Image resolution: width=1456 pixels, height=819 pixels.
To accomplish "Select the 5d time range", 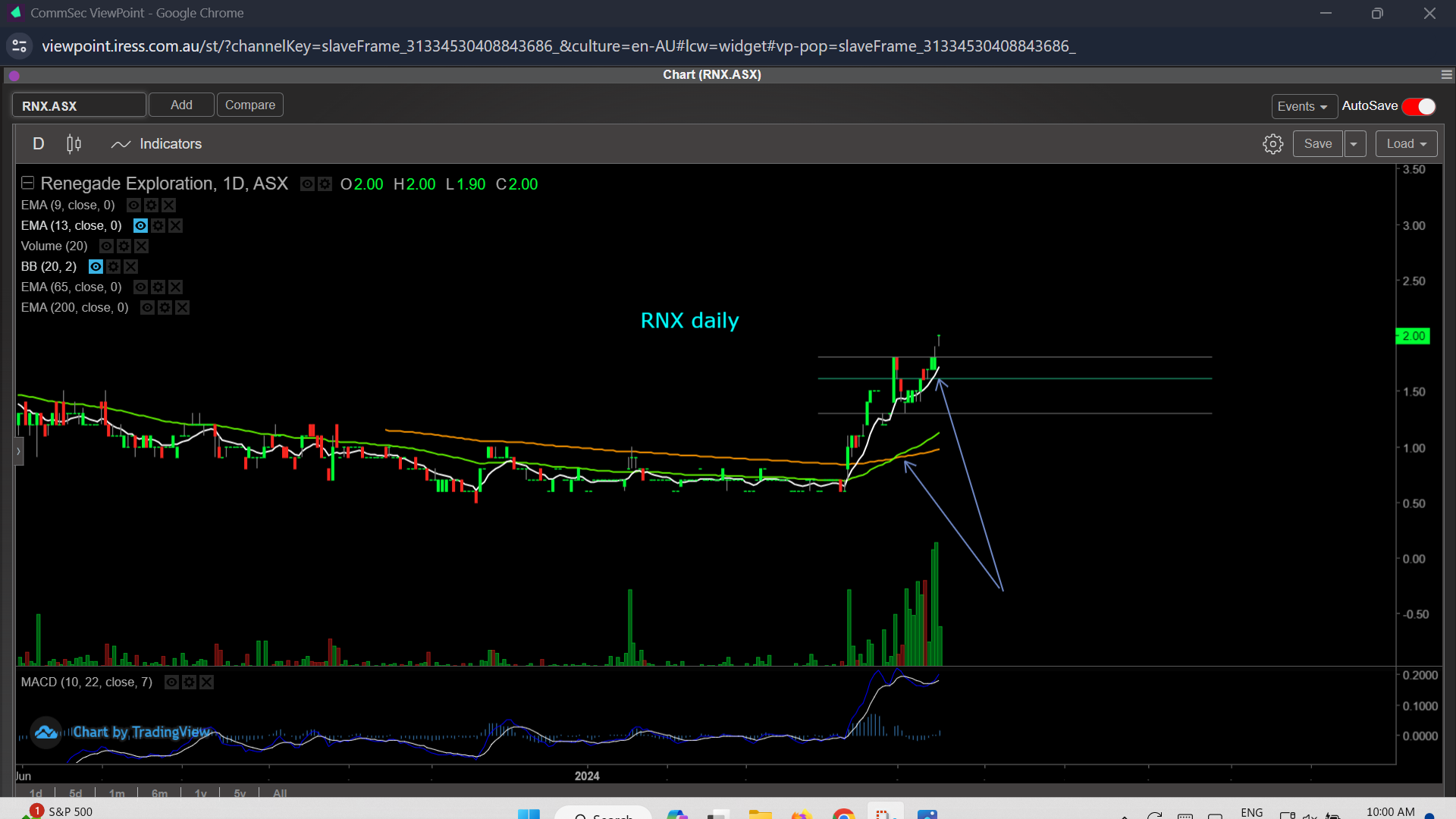I will (75, 793).
